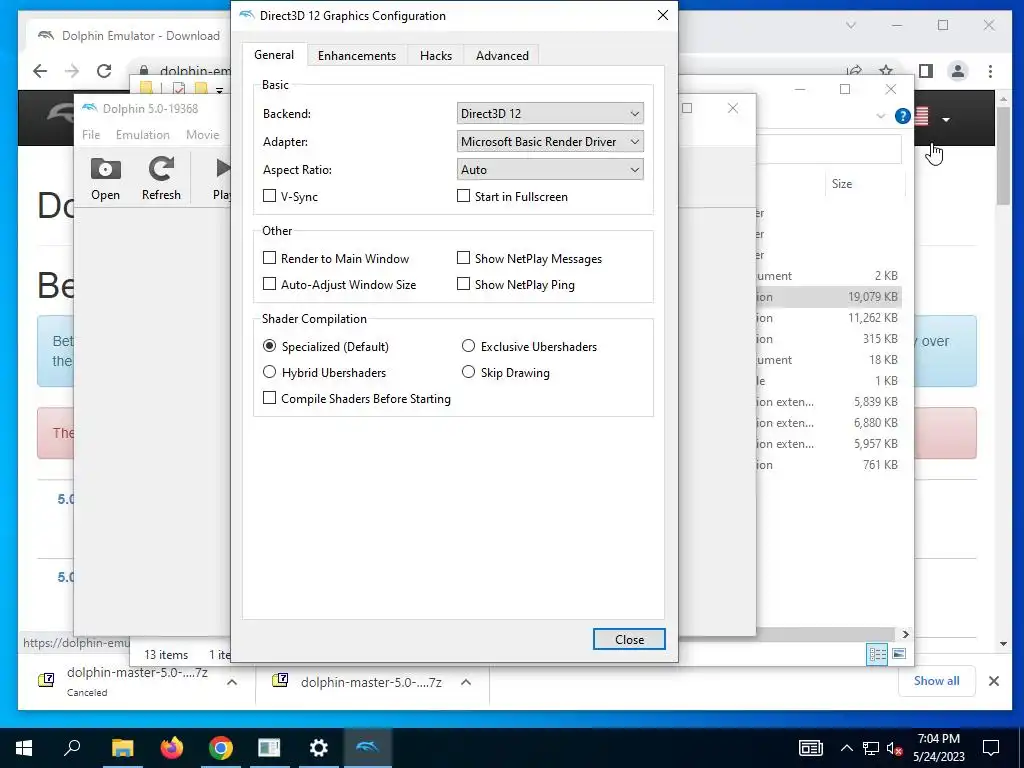The image size is (1024, 768).
Task: Select the General tab
Action: (274, 55)
